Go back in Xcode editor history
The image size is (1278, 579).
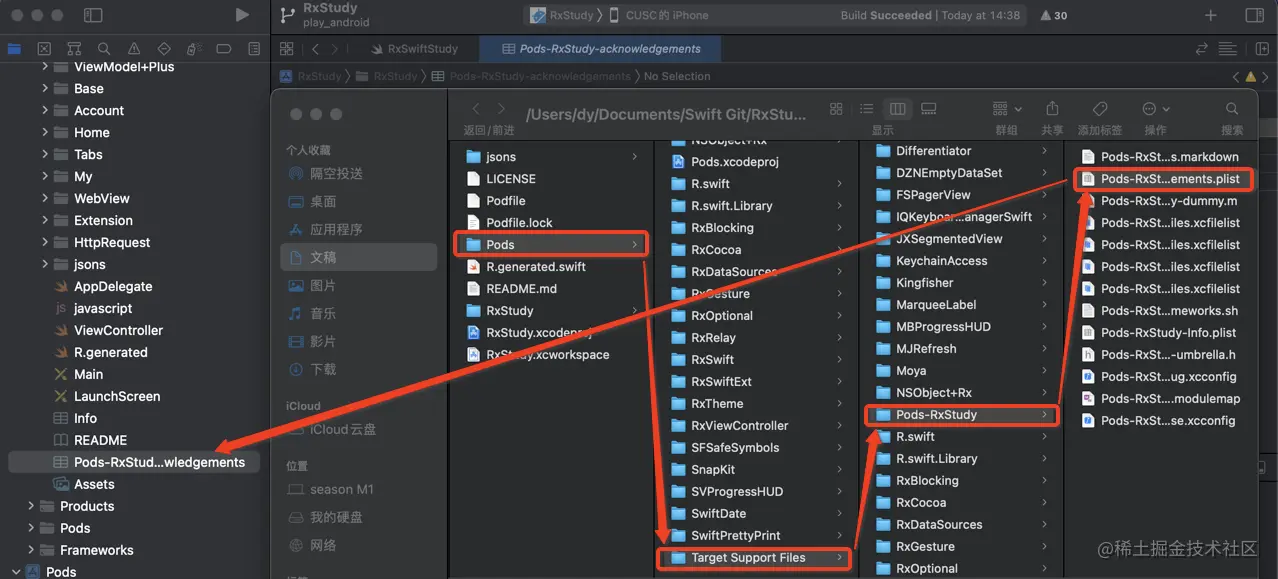click(x=315, y=48)
